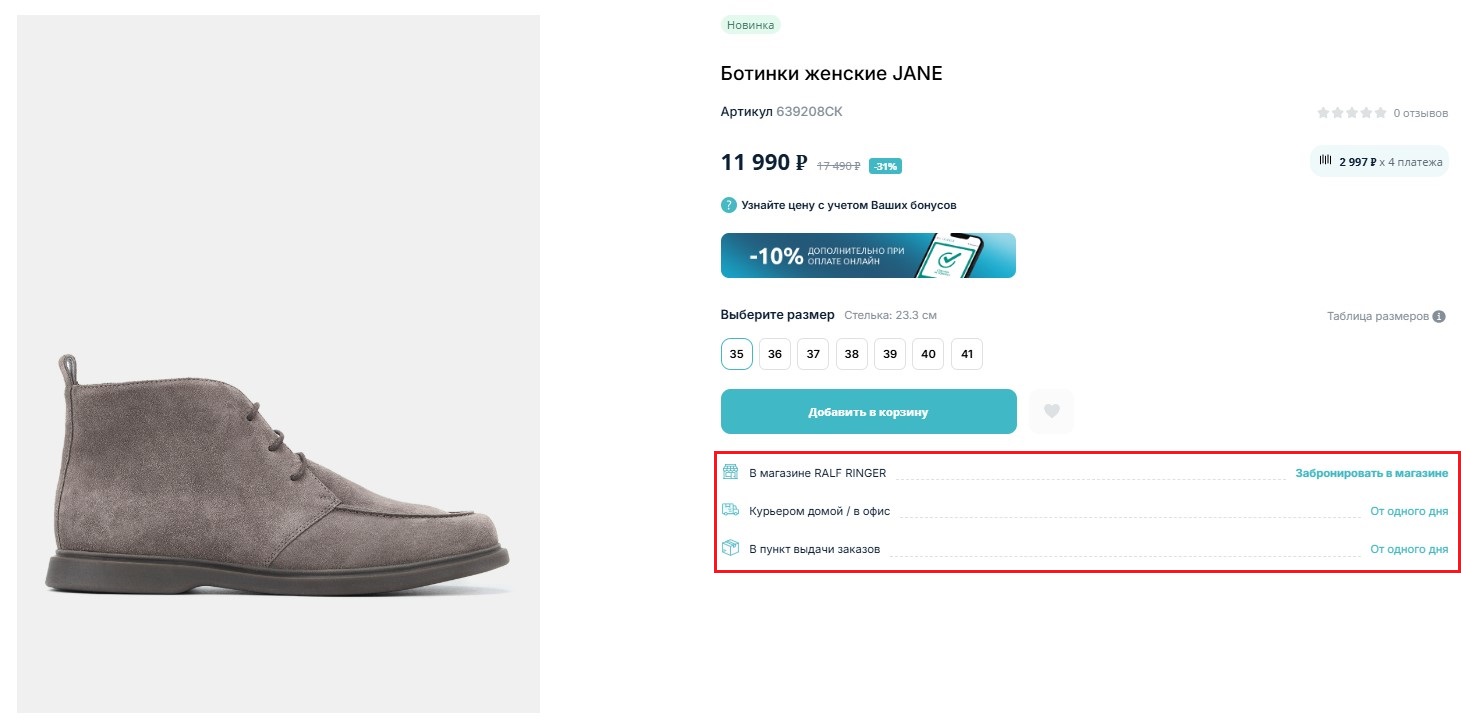Click the question mark bonus icon
Screen dimensions: 1476x728
pos(729,205)
